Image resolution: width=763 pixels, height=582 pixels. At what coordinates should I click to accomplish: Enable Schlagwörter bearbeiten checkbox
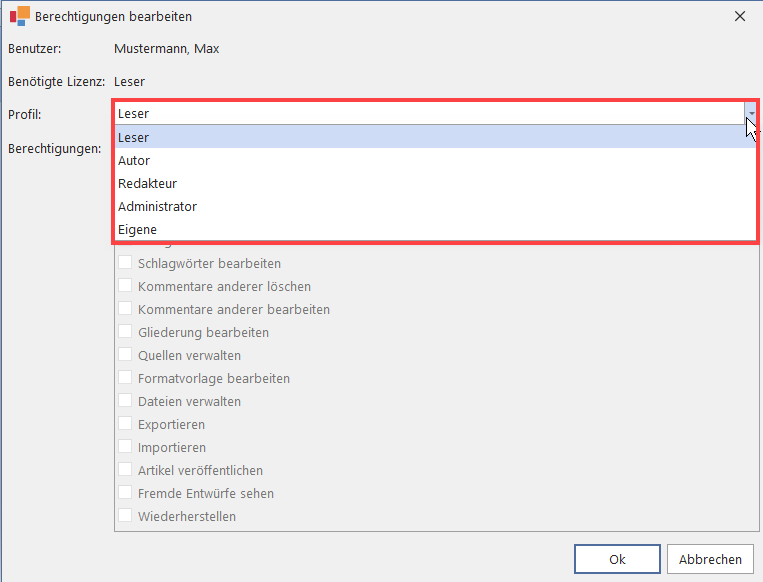[x=126, y=264]
